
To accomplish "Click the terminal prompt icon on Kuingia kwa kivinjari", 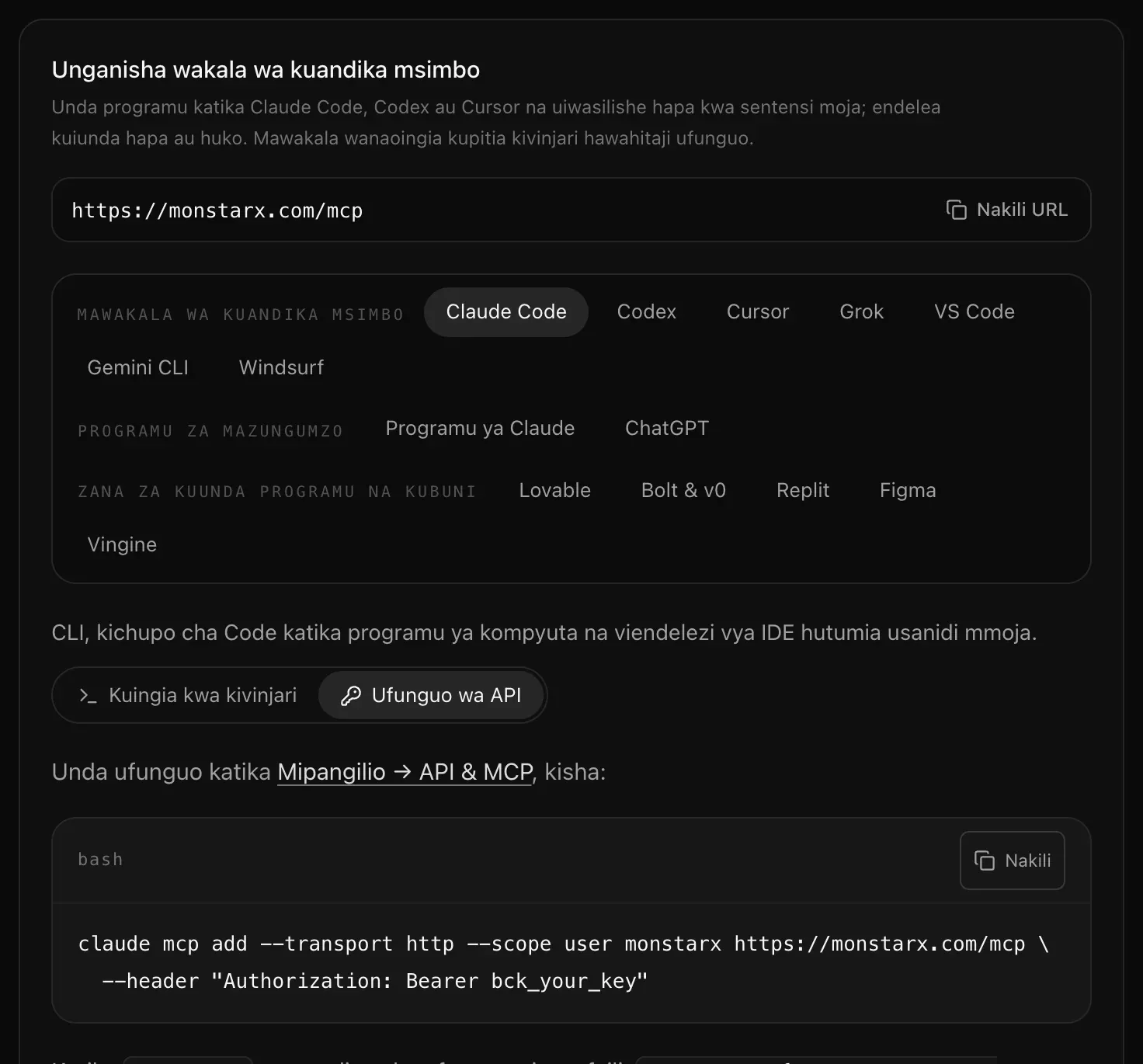I will coord(88,695).
